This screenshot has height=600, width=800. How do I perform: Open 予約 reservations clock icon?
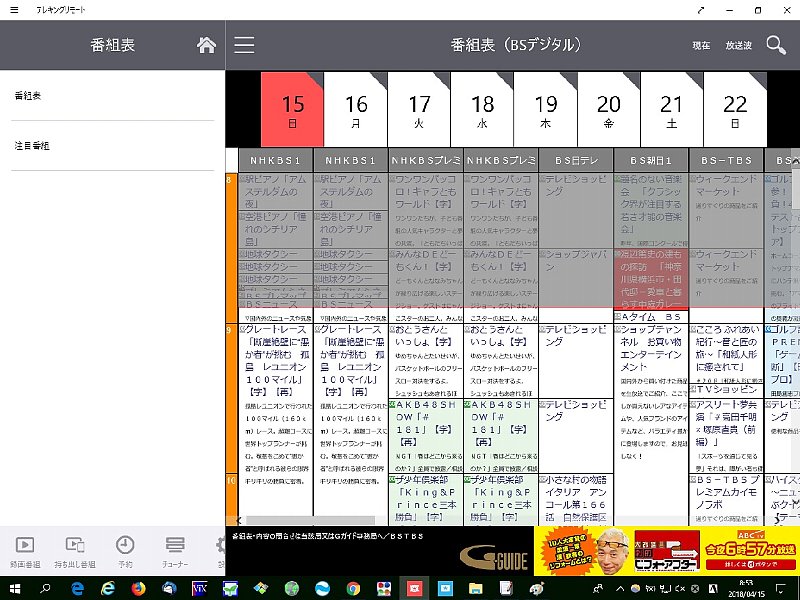pos(125,552)
